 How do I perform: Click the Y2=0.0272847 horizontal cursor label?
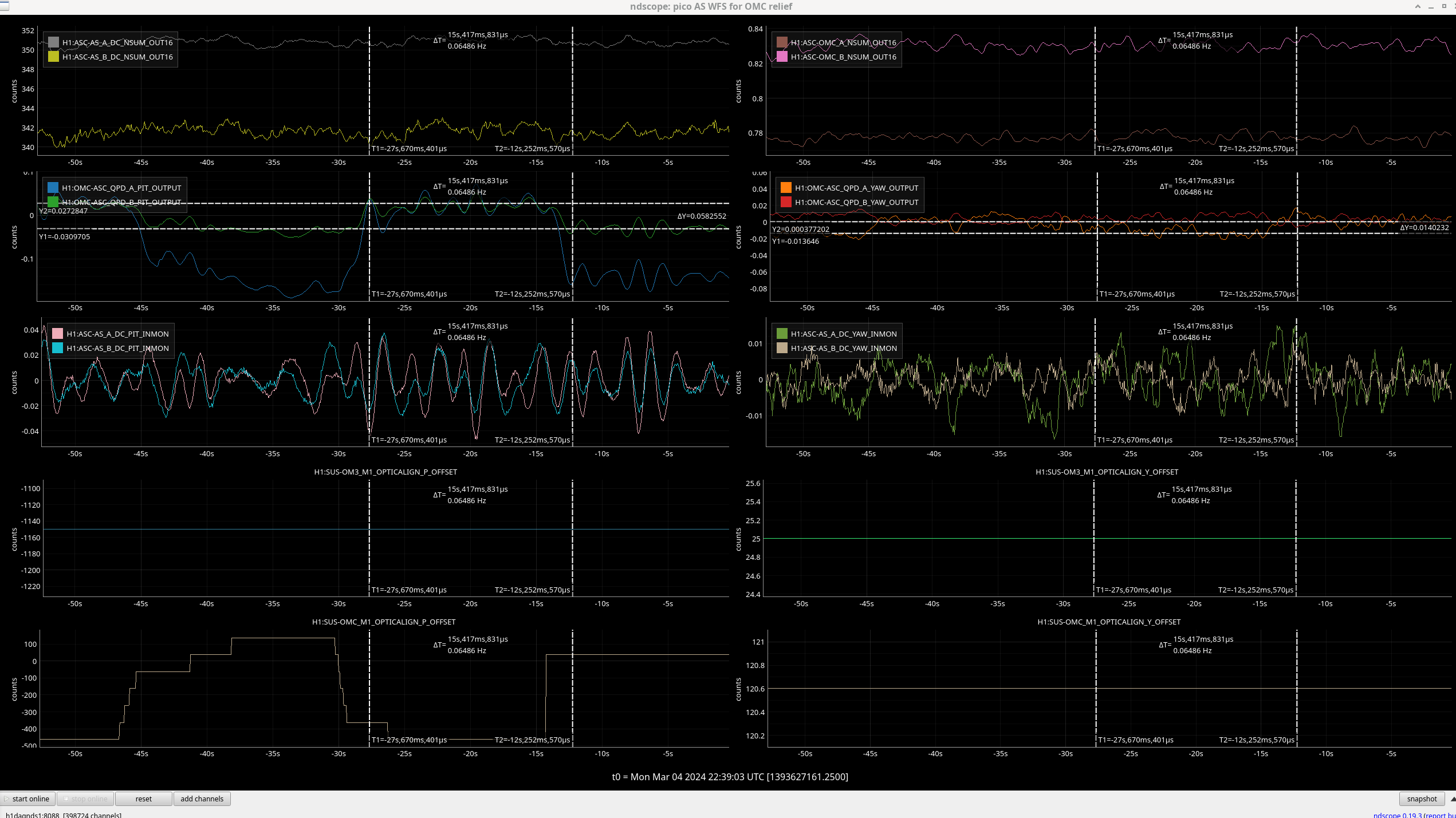[x=63, y=211]
